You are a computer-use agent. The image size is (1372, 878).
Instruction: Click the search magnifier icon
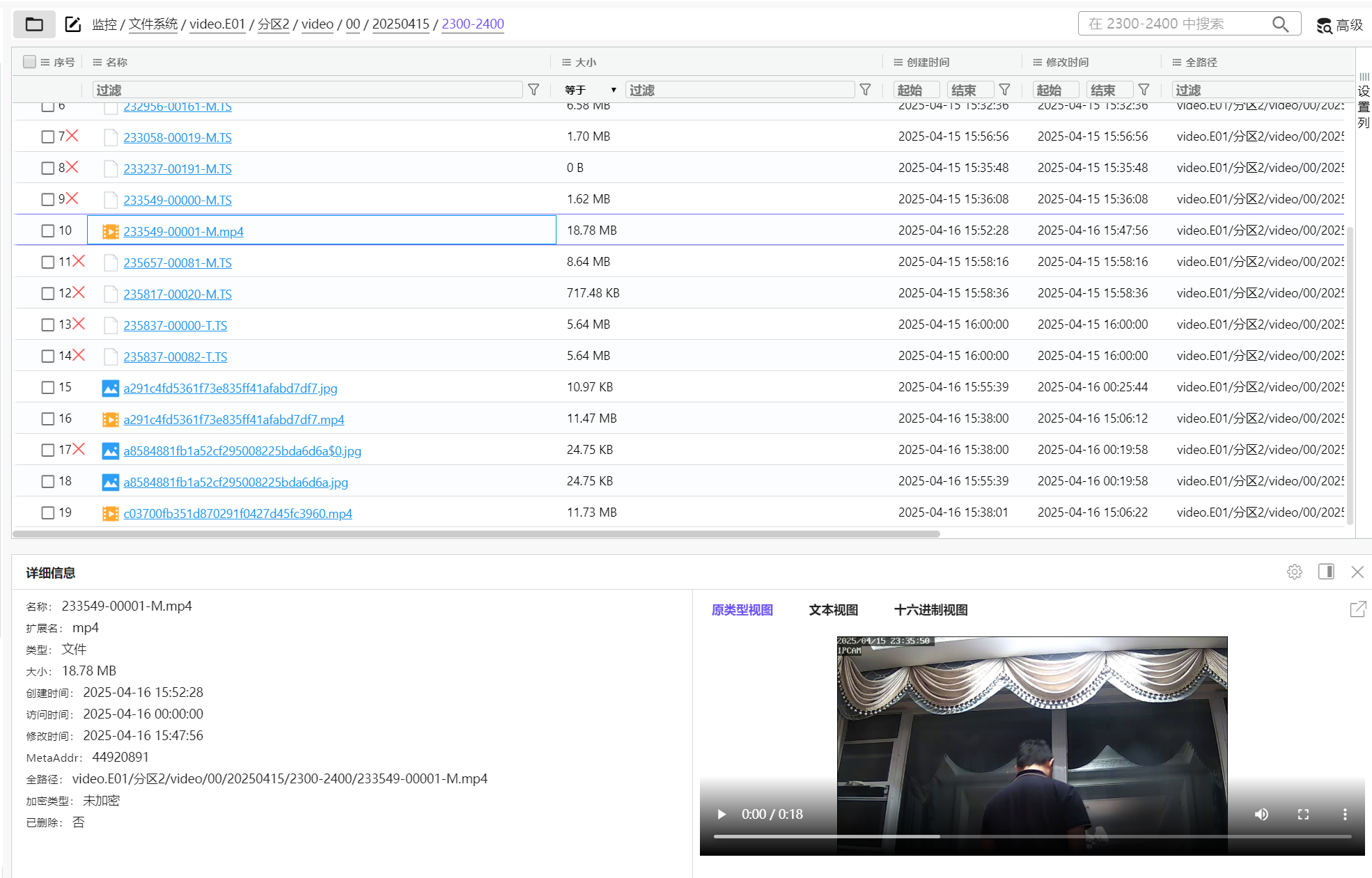coord(1280,24)
